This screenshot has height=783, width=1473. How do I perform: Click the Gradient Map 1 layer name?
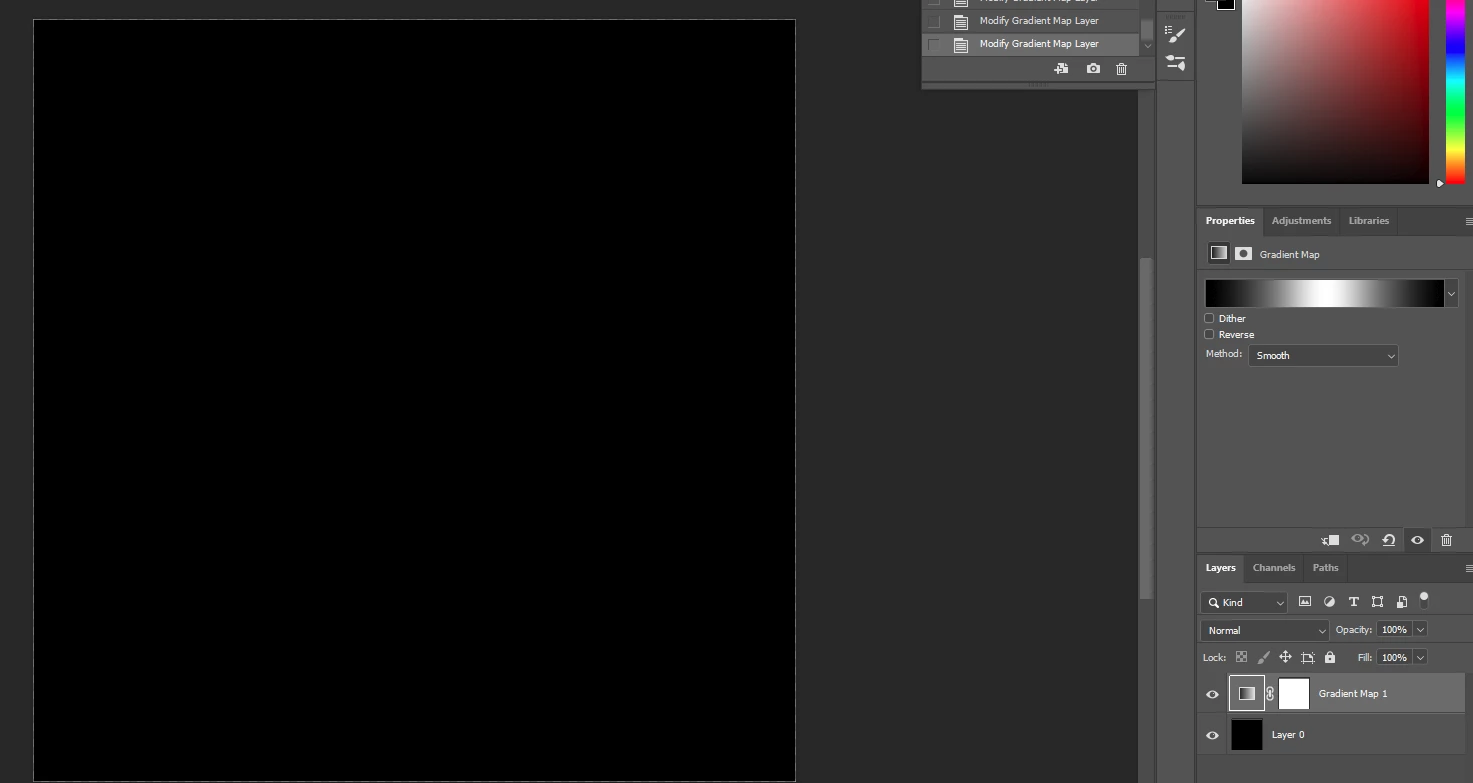[x=1353, y=694]
